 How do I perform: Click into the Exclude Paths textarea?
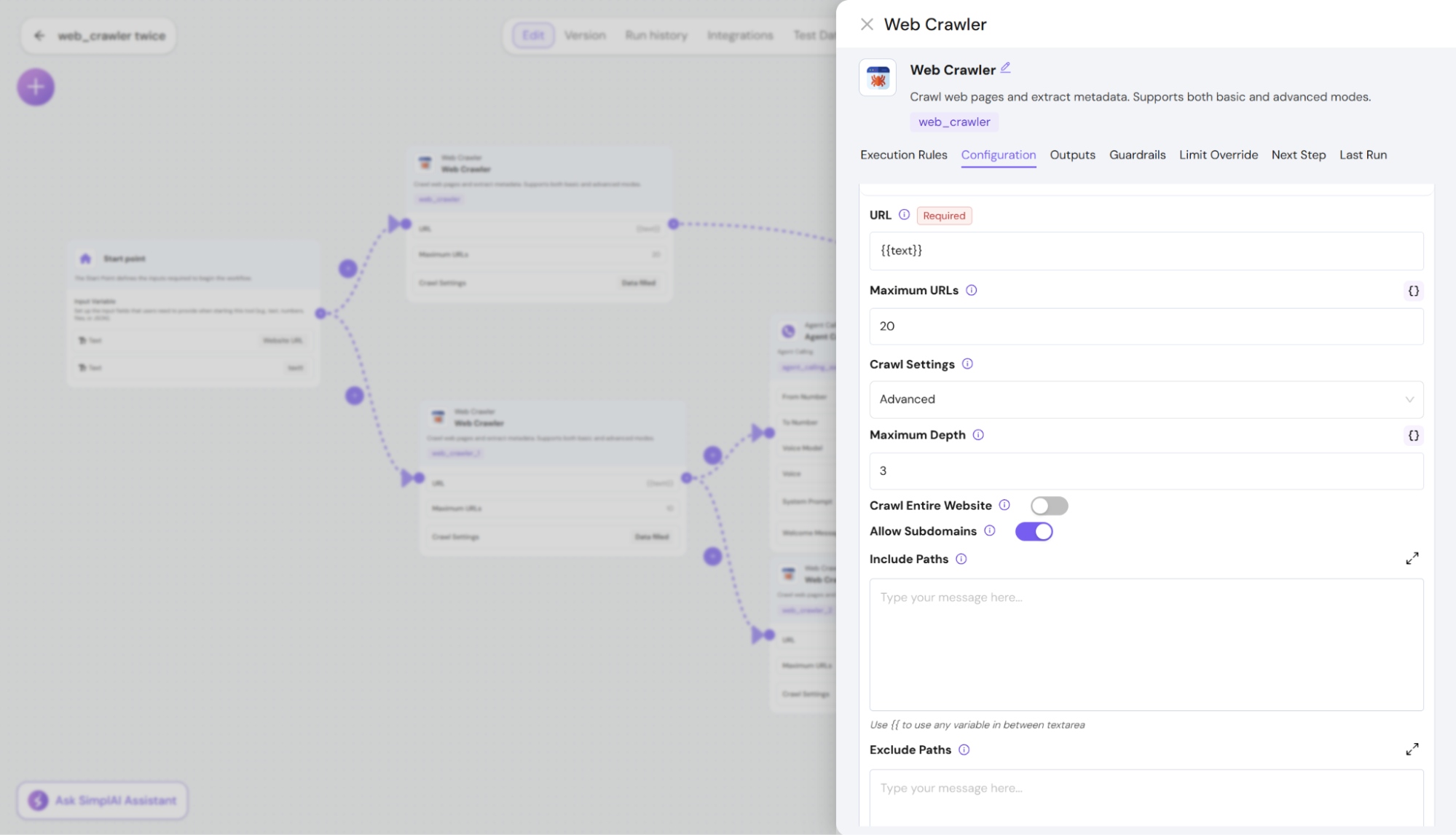point(1146,798)
